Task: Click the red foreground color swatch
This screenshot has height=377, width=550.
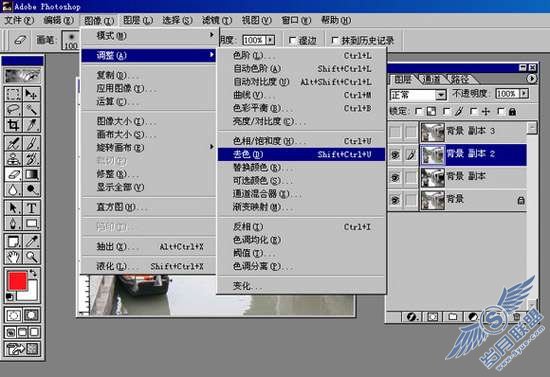Action: (x=17, y=281)
